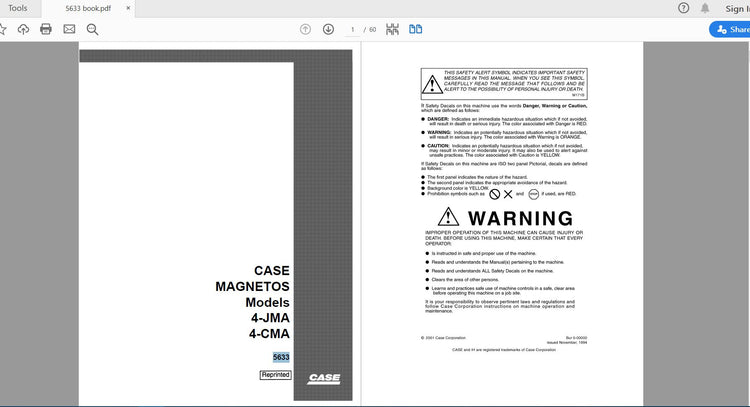
Task: Close the 5633 book.pdf tab
Action: [128, 8]
